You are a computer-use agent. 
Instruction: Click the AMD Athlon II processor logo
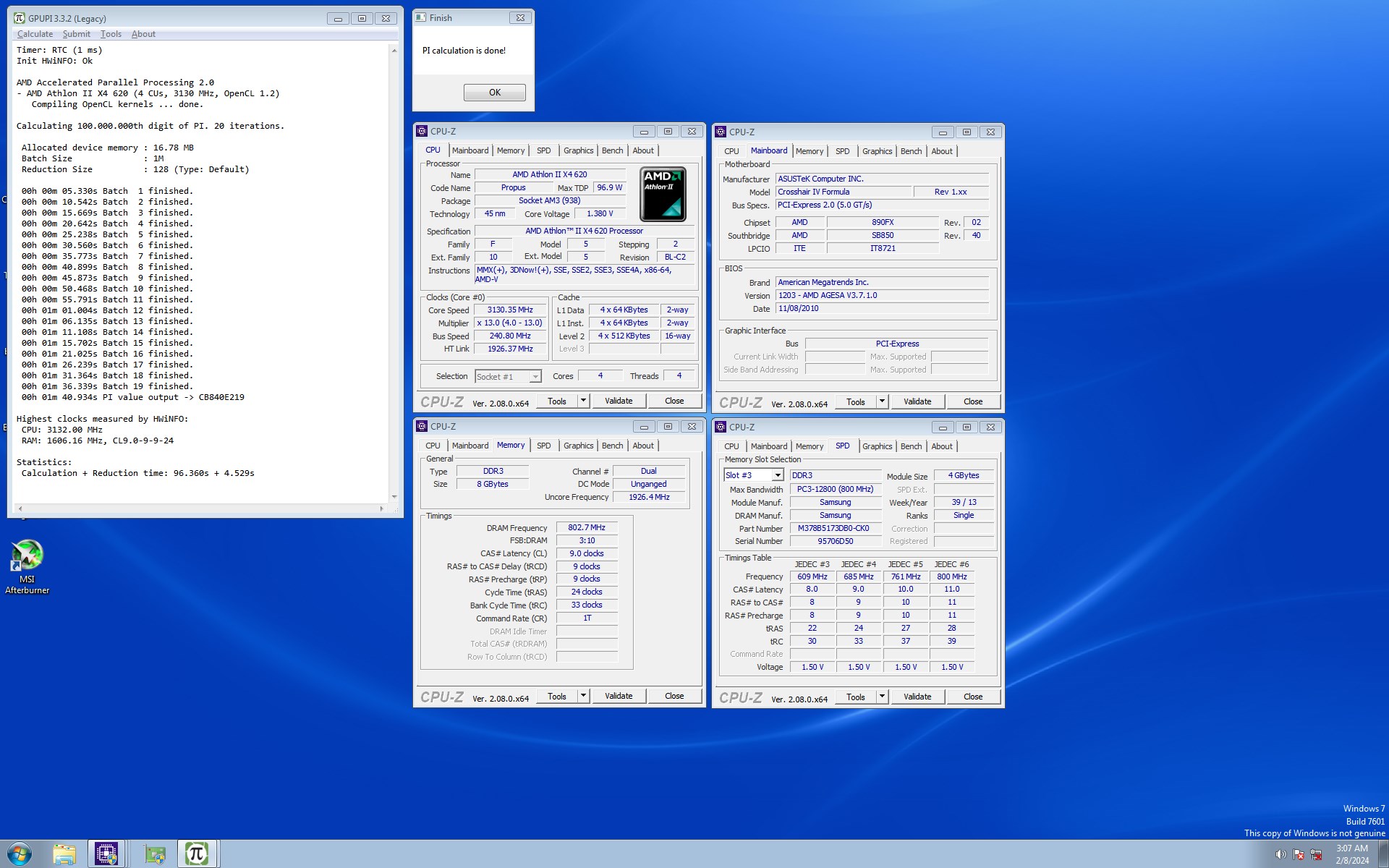[x=663, y=194]
